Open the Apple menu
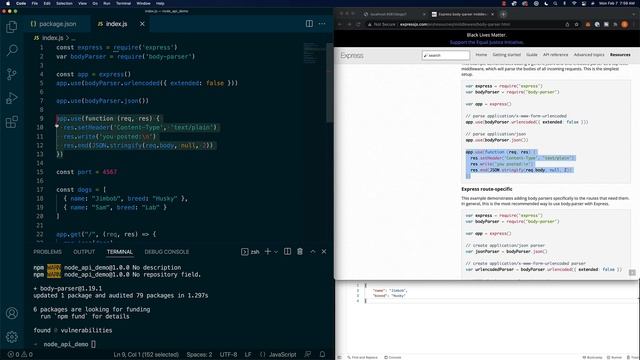 tap(8, 3)
